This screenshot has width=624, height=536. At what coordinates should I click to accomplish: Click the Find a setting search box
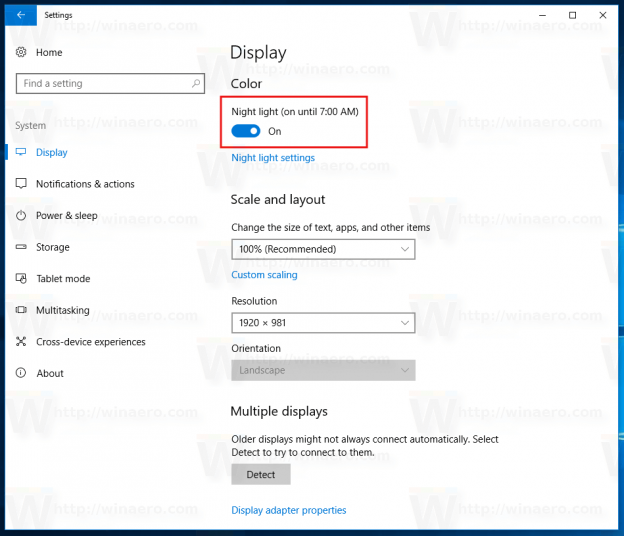110,84
